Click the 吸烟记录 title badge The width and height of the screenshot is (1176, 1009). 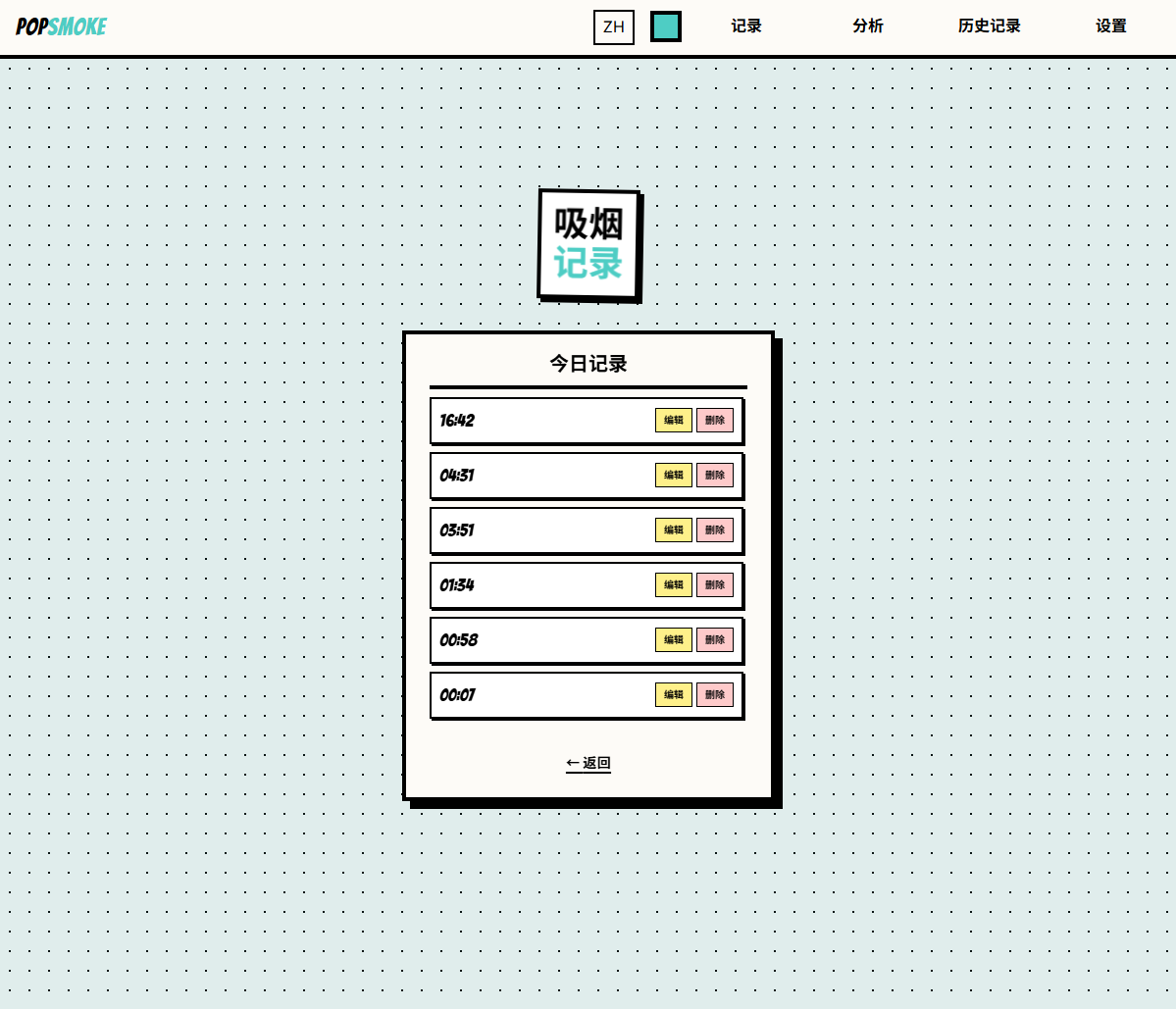[588, 245]
